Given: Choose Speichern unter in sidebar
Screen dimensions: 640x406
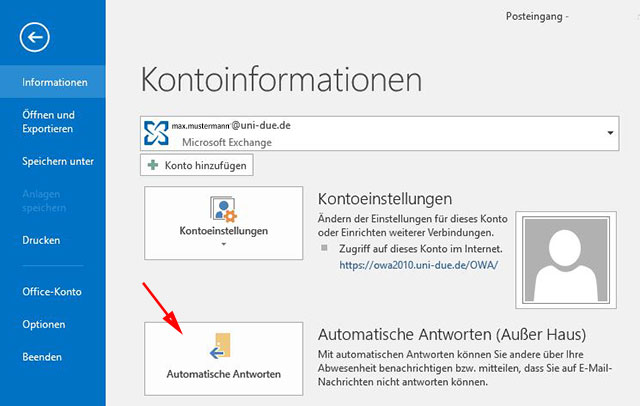Looking at the screenshot, I should point(58,161).
